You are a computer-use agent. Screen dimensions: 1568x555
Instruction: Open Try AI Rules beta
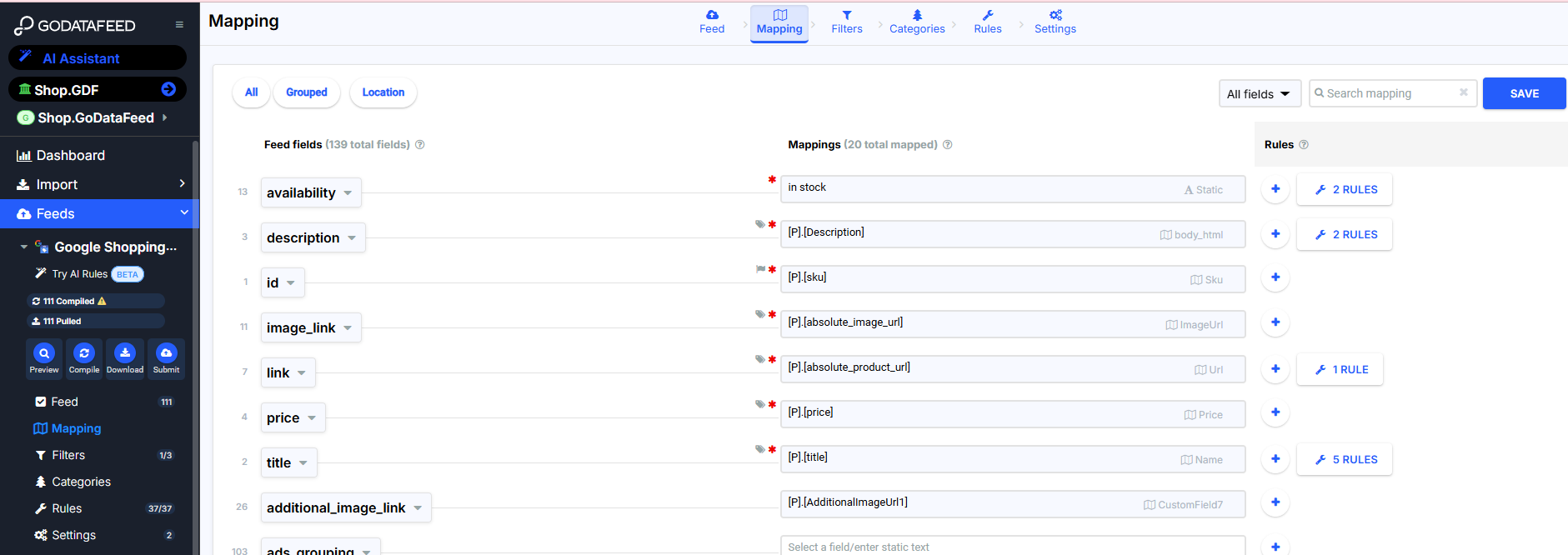[x=89, y=274]
